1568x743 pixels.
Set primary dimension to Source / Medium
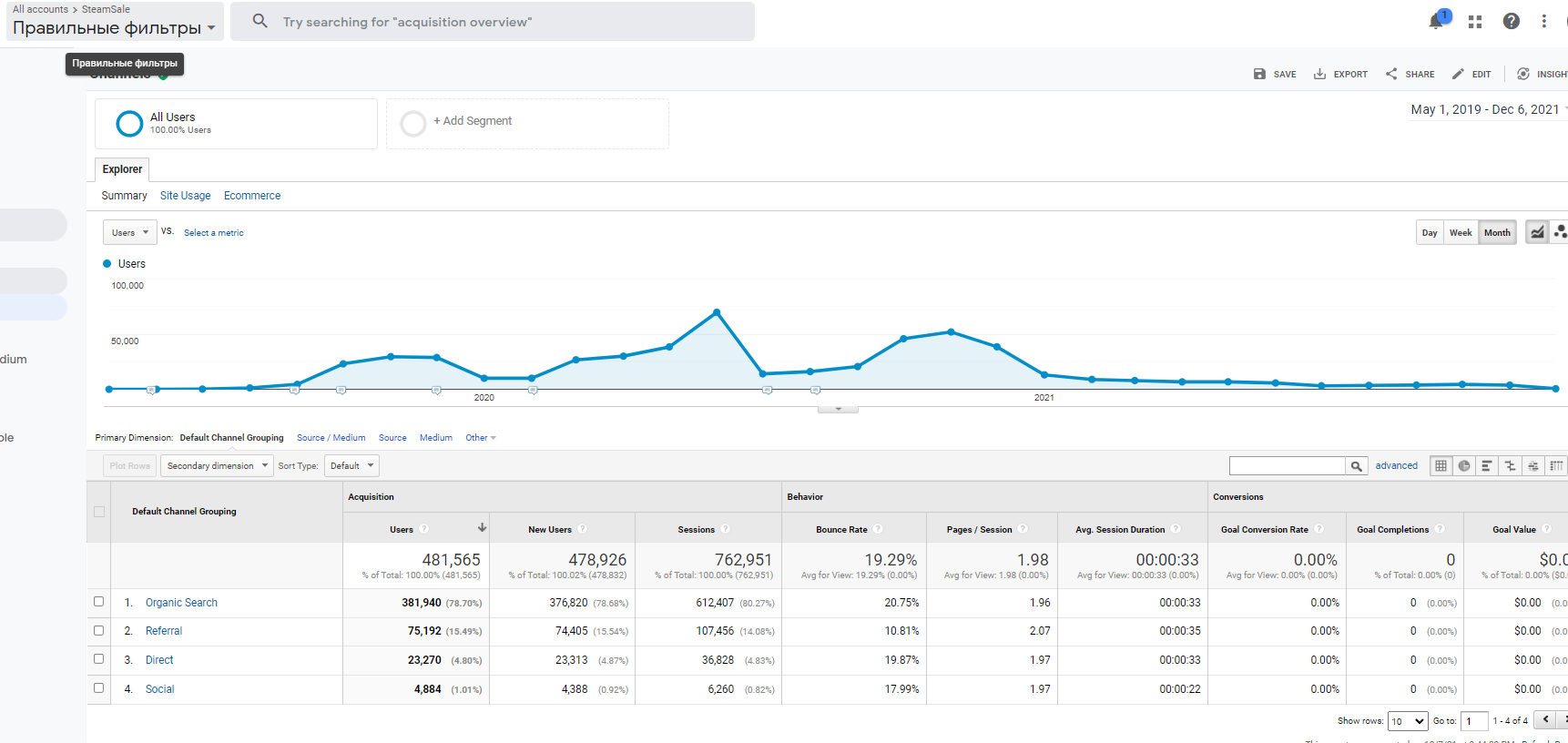click(x=331, y=438)
